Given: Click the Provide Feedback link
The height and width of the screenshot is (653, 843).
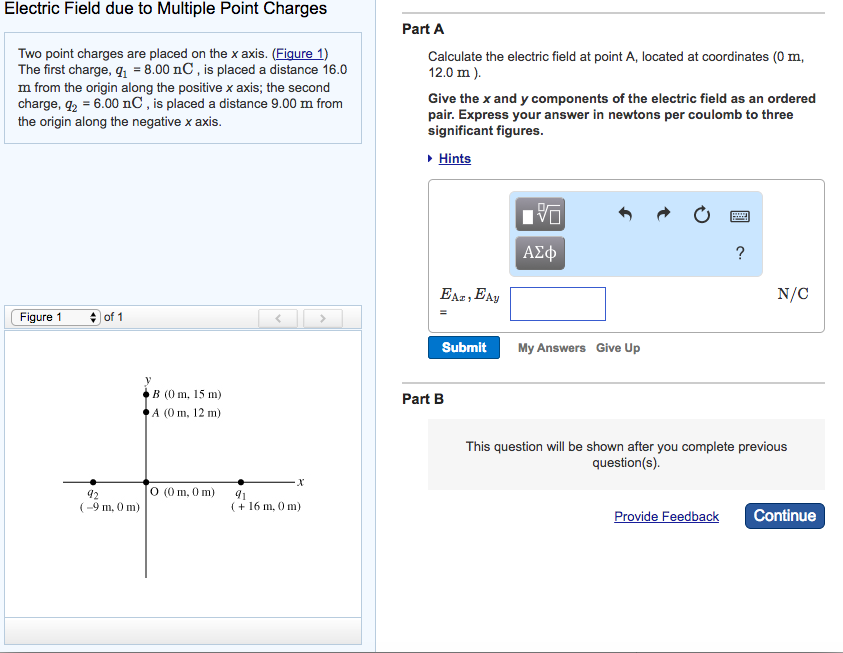Looking at the screenshot, I should 666,517.
